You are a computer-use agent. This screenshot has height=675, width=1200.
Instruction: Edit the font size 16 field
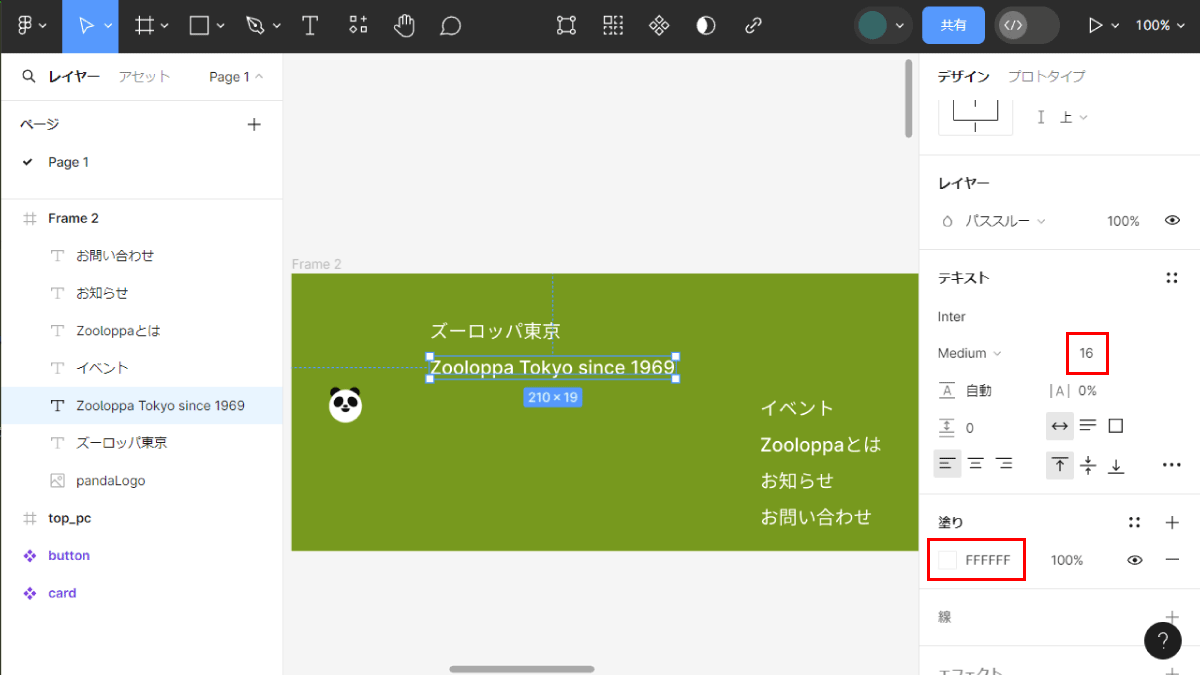coord(1086,353)
